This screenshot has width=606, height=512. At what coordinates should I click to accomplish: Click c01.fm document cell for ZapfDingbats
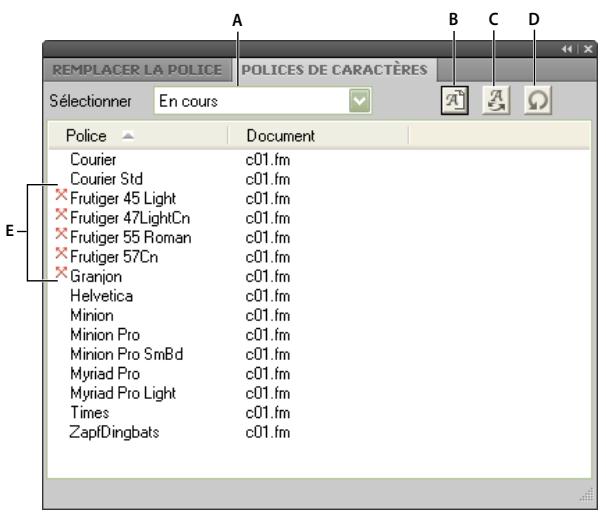tap(268, 432)
